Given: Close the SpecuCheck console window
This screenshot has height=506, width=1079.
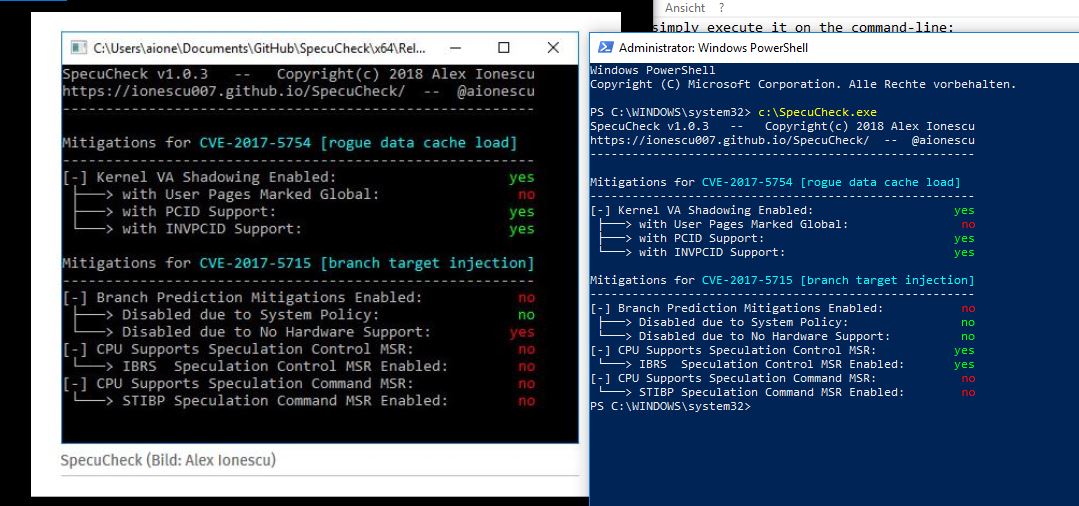Looking at the screenshot, I should [553, 48].
